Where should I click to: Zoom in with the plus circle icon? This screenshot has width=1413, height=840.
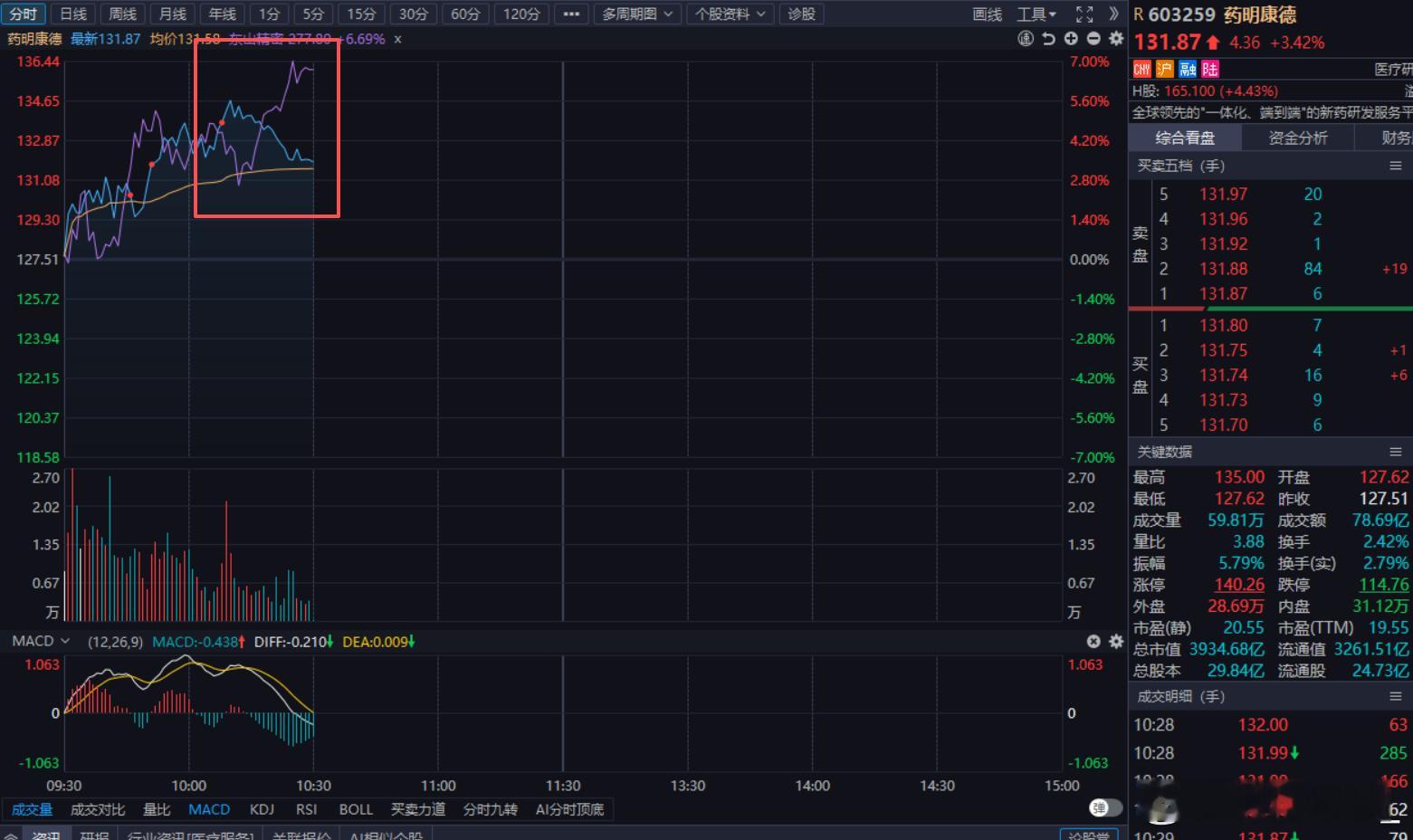coord(1071,39)
